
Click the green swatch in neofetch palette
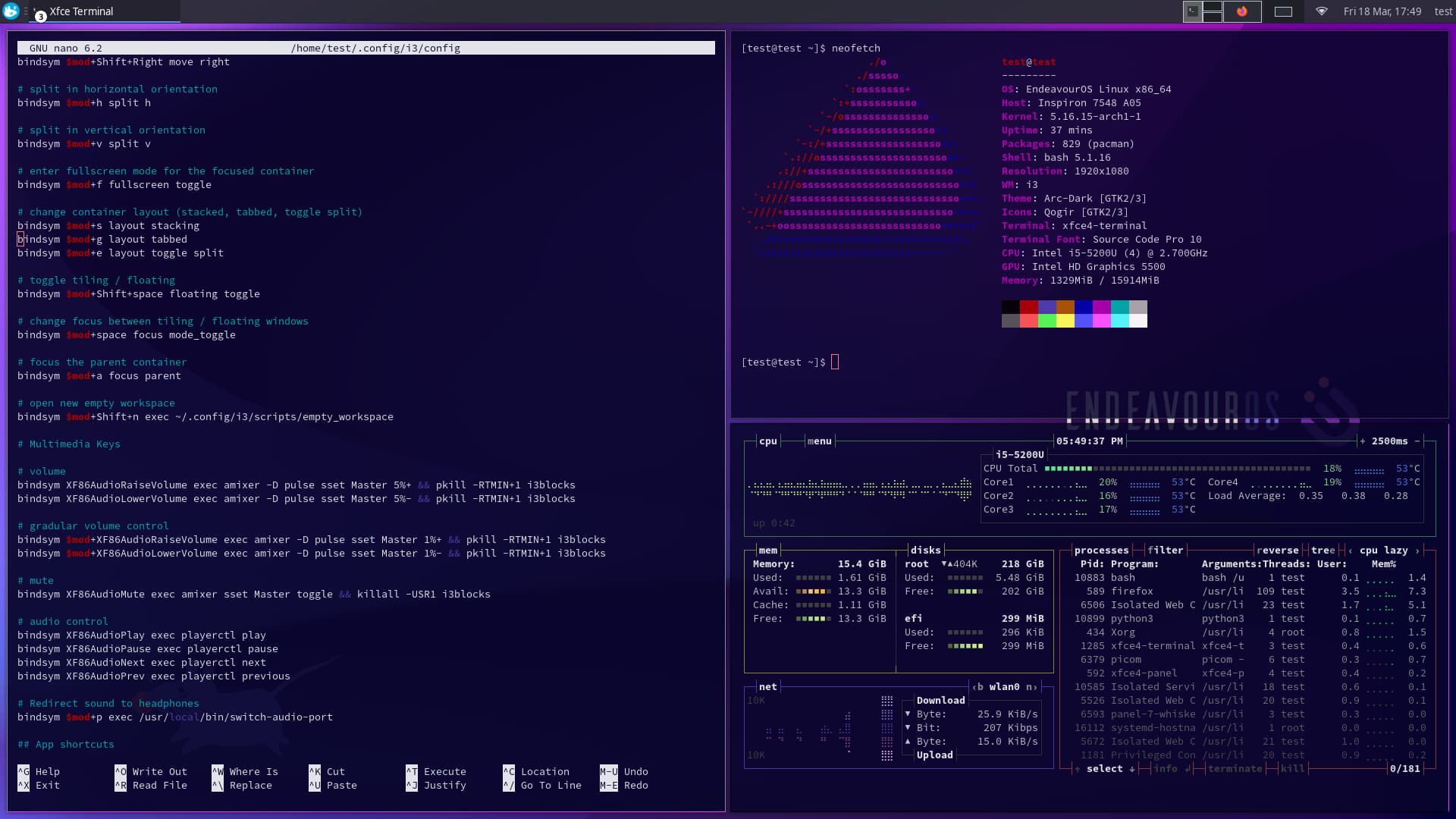[1046, 321]
